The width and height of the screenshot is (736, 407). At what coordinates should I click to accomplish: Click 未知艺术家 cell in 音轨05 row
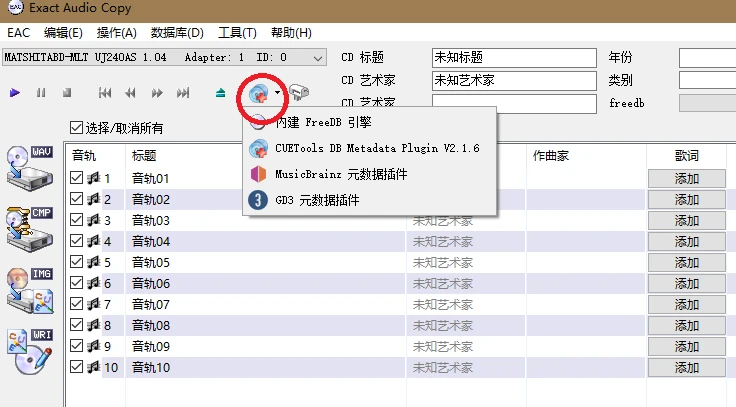click(x=443, y=262)
